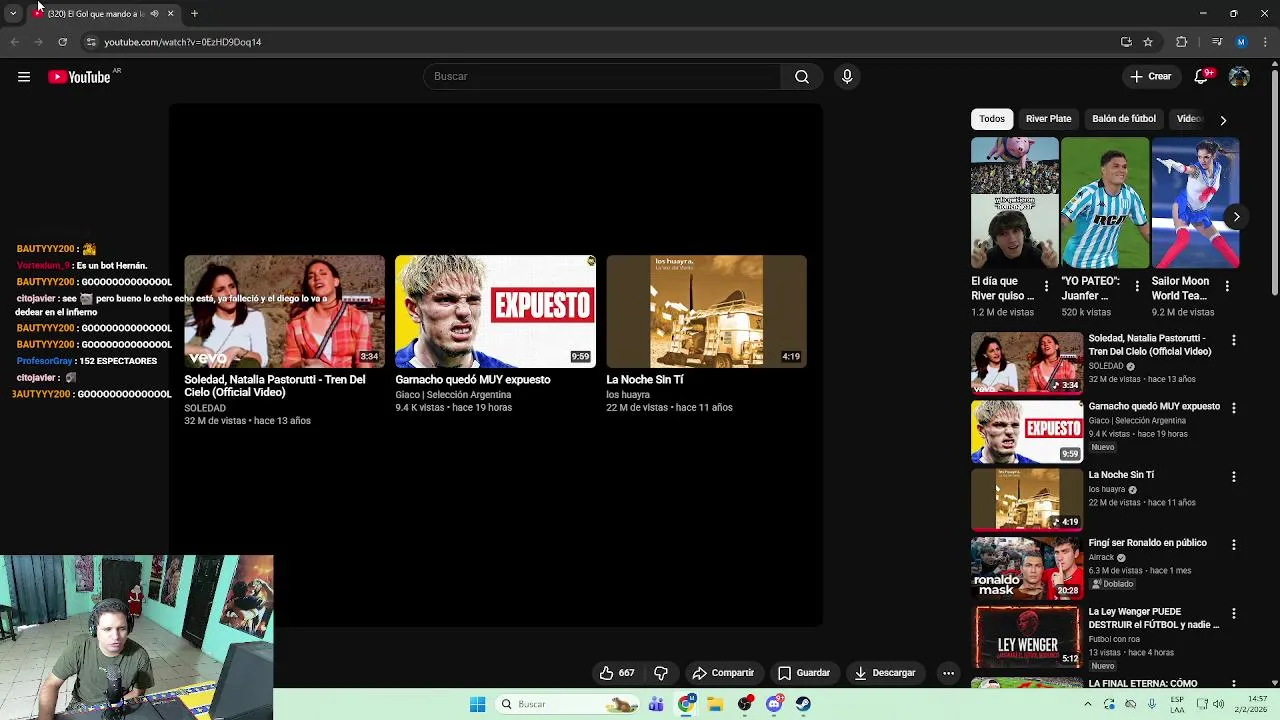Screen dimensions: 1280x720
Task: Open options for the Sailor Moon World Team short
Action: [1227, 286]
